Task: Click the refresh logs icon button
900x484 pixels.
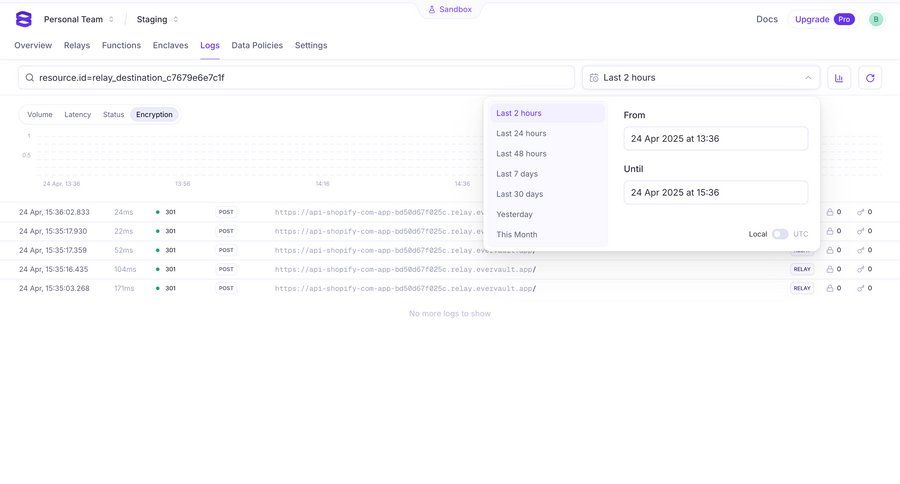Action: click(x=870, y=78)
